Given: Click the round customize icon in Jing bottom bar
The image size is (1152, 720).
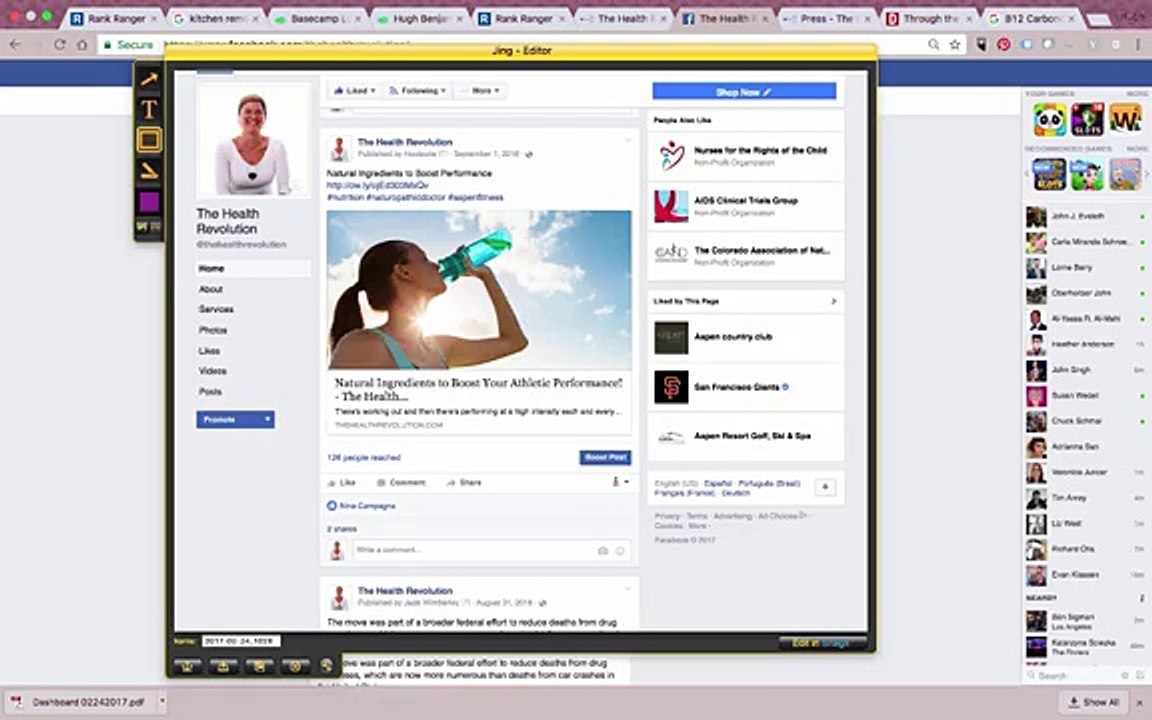Looking at the screenshot, I should tap(326, 665).
